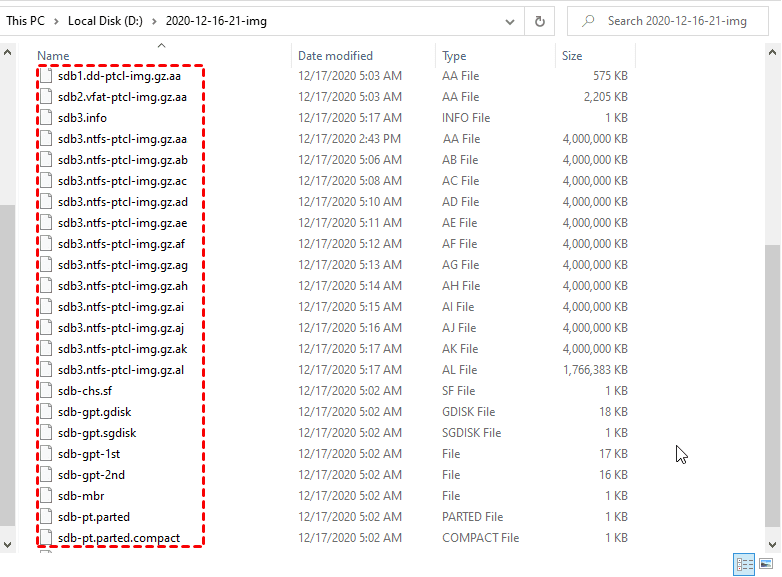The height and width of the screenshot is (577, 782).
Task: Click the file icon next to sdb3.info
Action: (x=47, y=118)
